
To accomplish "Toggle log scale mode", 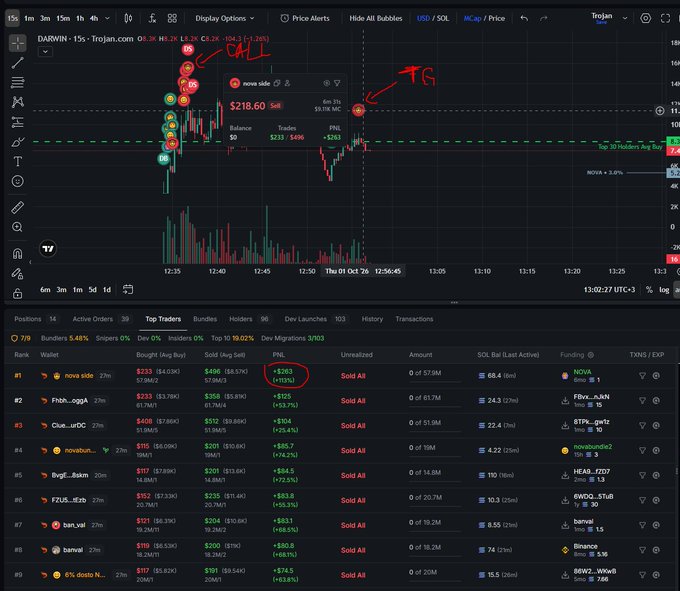I will point(664,290).
